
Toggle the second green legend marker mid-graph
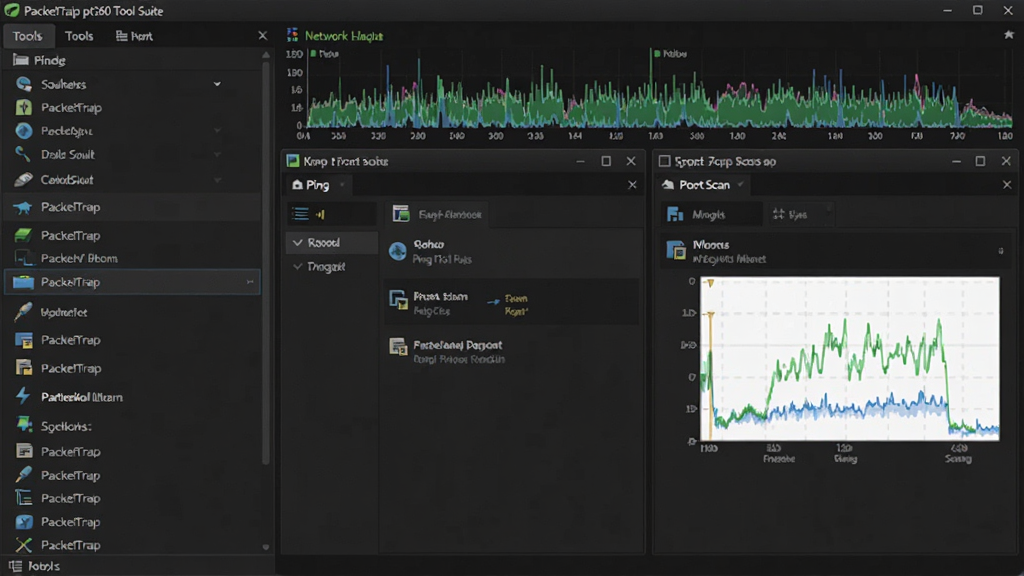coord(657,54)
